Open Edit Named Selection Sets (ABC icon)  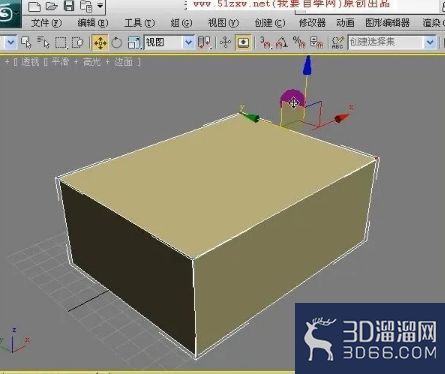click(338, 43)
